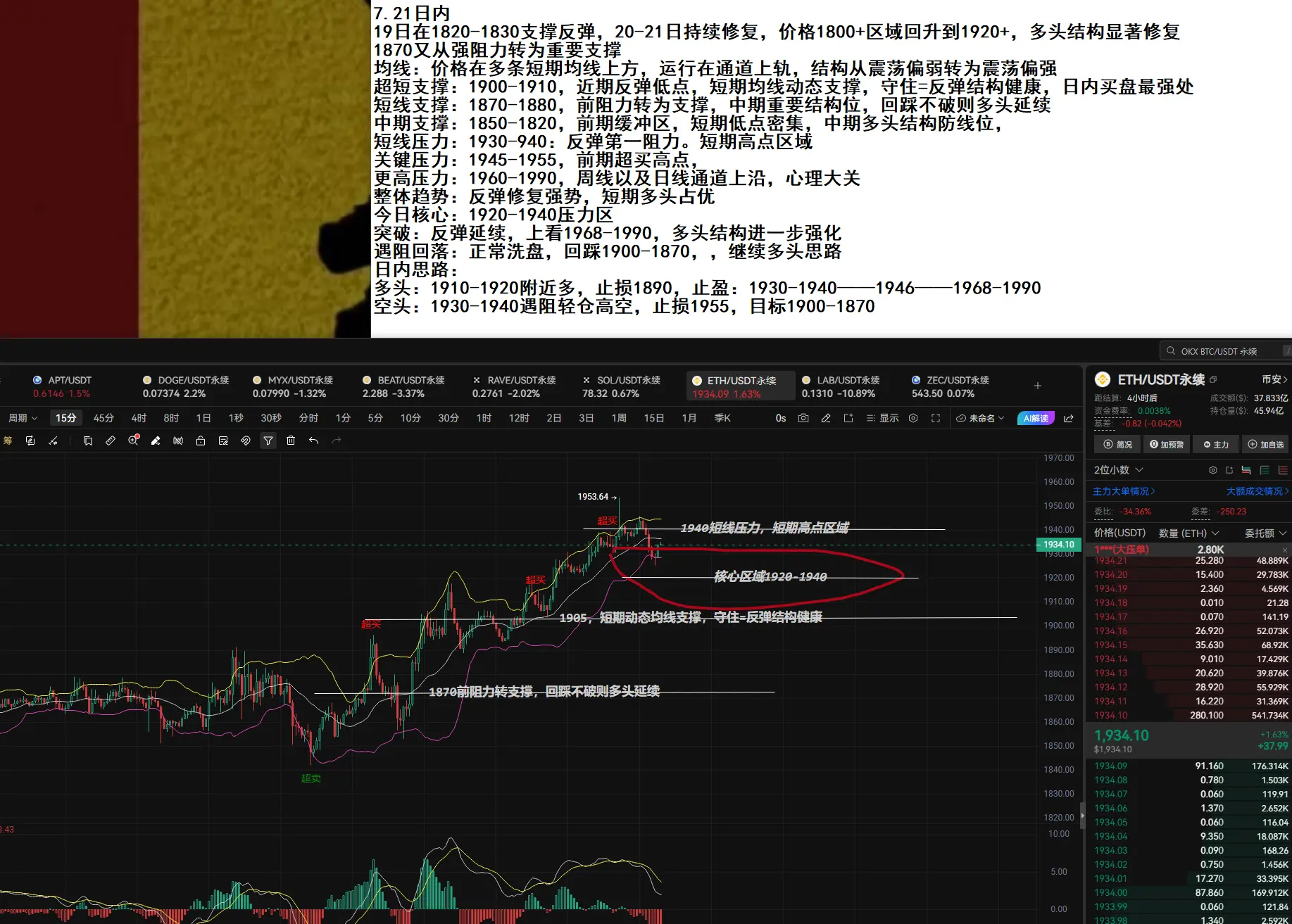
Task: Click the zoom magnifier tool icon
Action: [133, 441]
